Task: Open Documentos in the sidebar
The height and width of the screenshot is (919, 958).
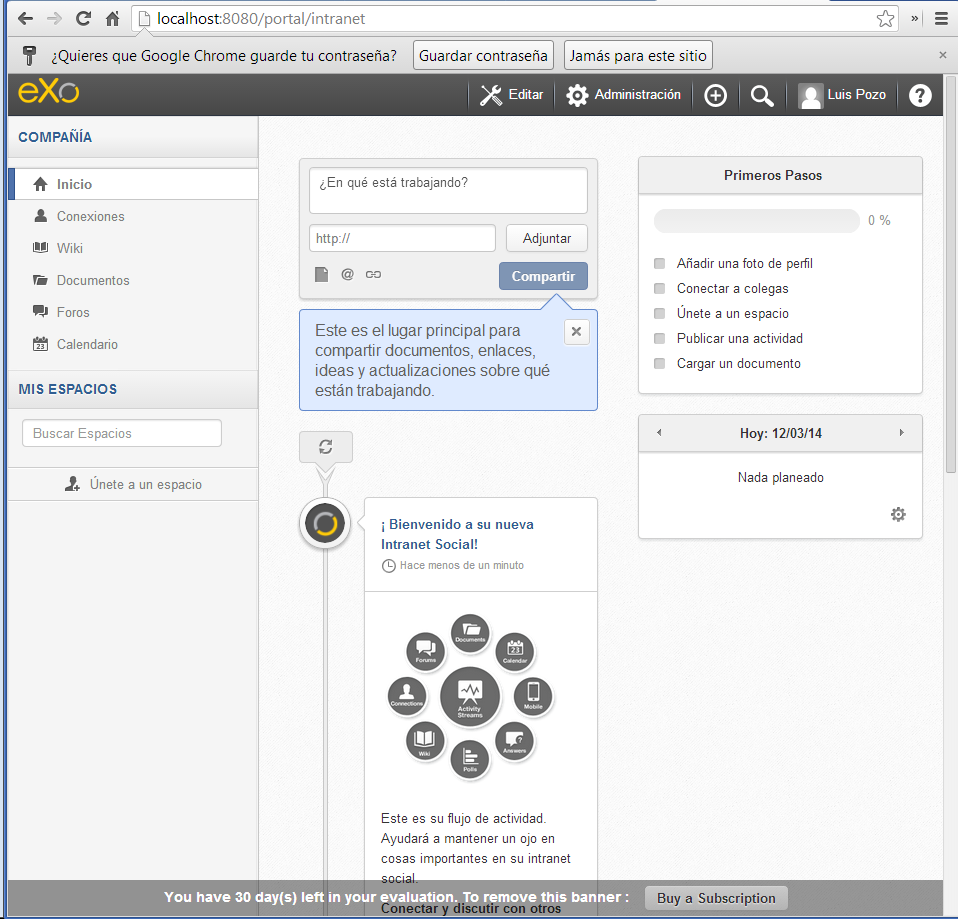Action: coord(93,280)
